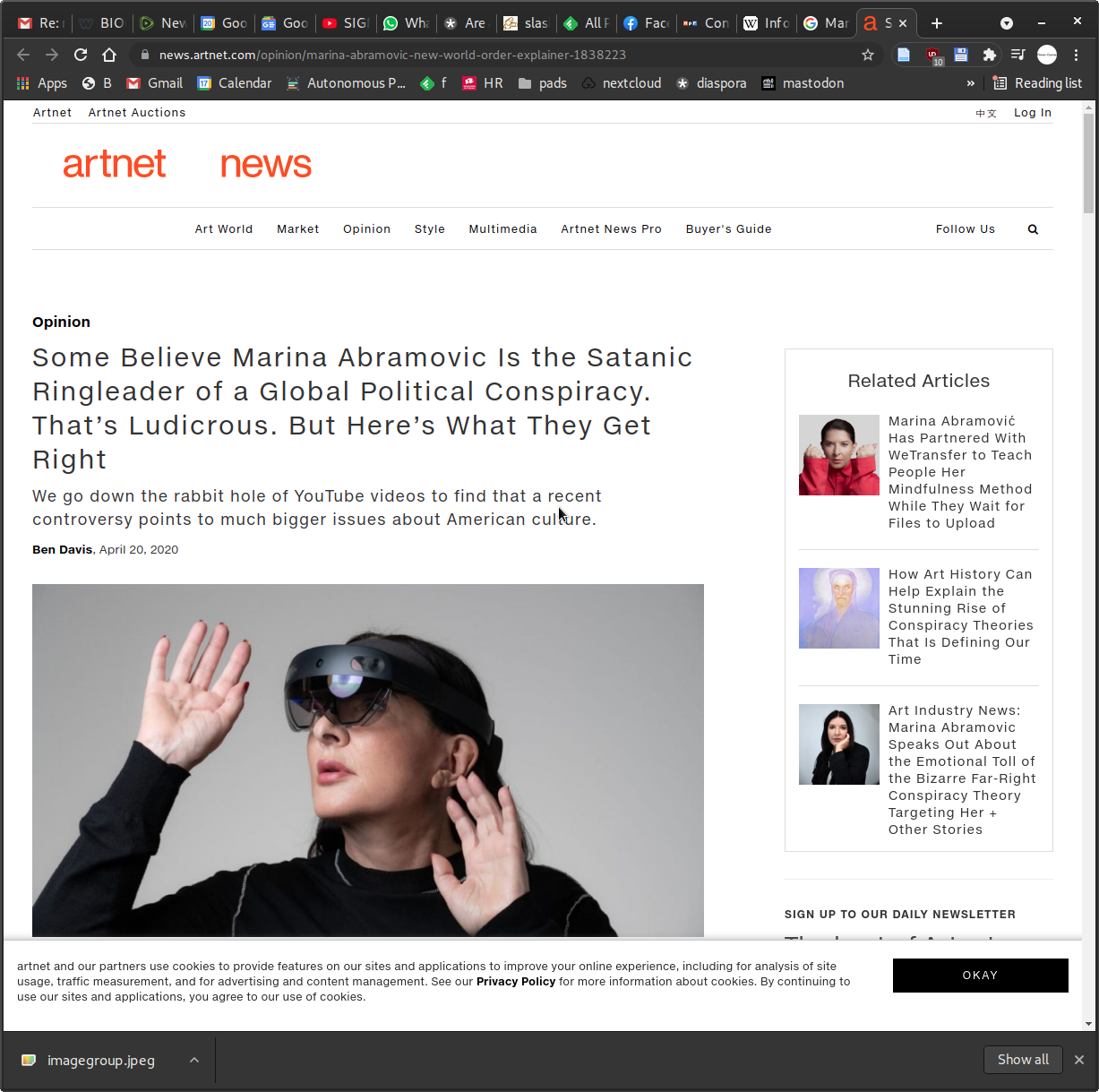1099x1092 pixels.
Task: Open the Chrome three-dot menu
Action: coord(1076,55)
